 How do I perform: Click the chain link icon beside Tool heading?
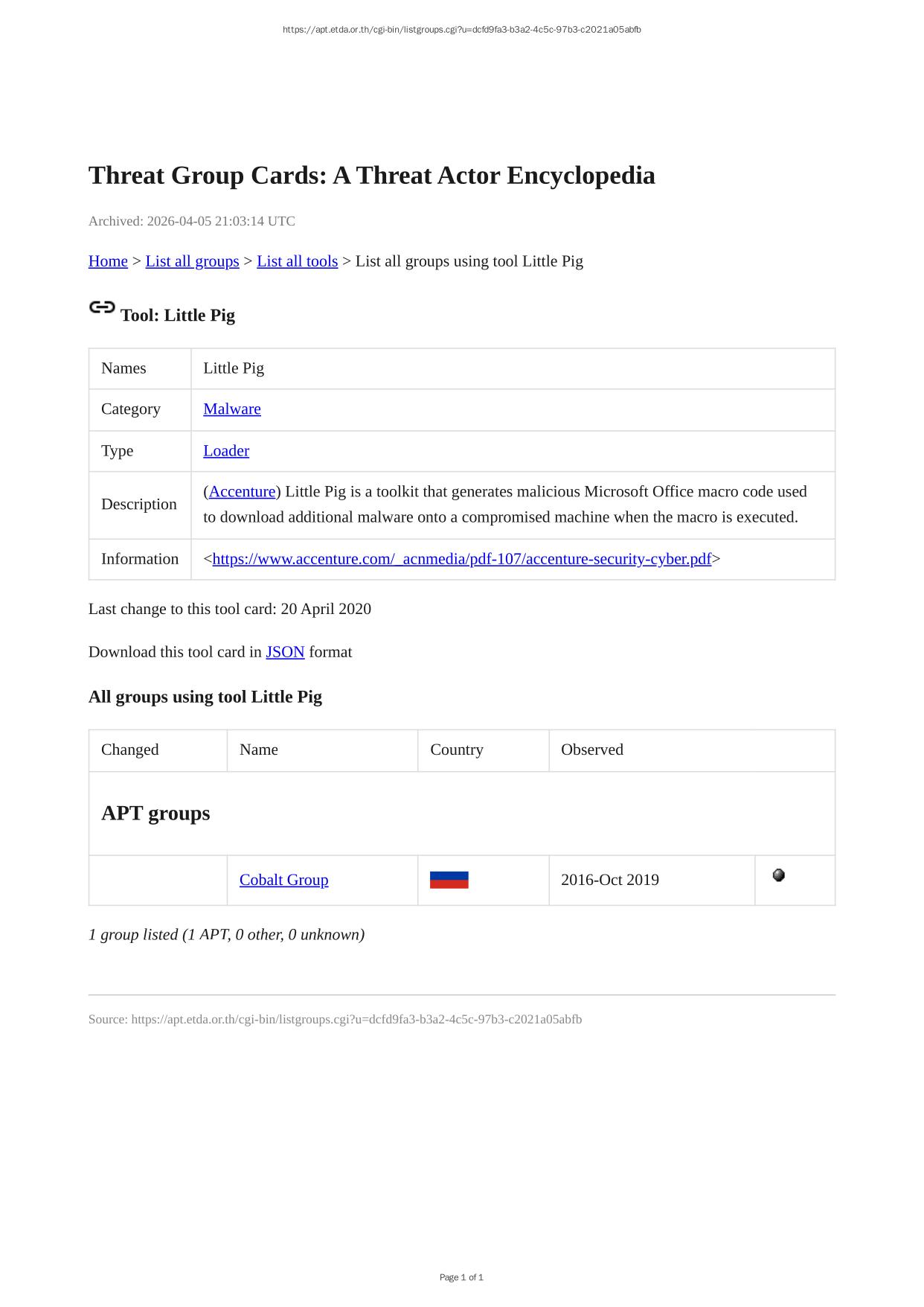(102, 307)
